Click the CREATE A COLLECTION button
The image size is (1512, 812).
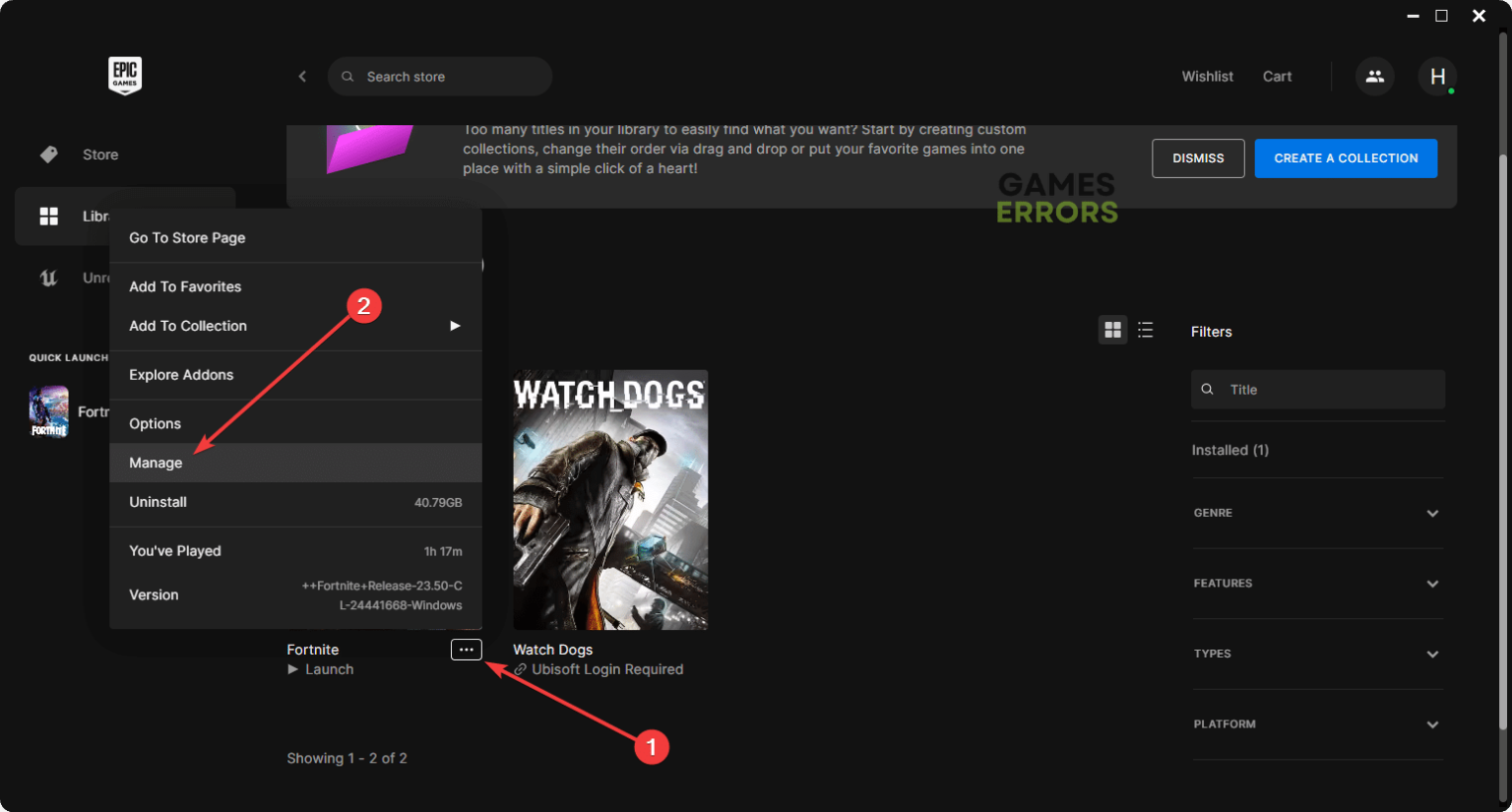tap(1346, 158)
